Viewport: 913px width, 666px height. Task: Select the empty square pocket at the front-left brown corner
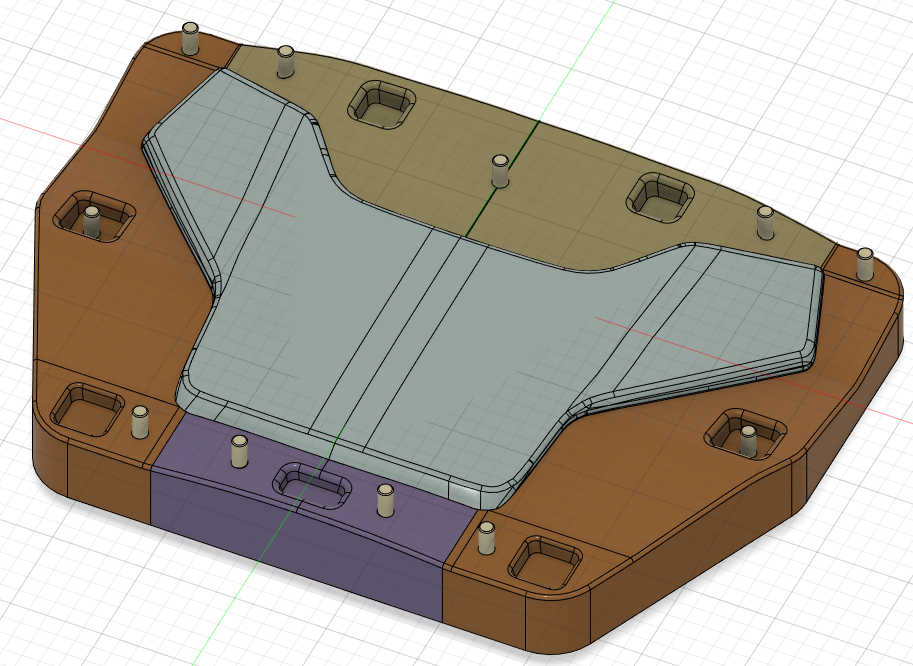tap(87, 409)
